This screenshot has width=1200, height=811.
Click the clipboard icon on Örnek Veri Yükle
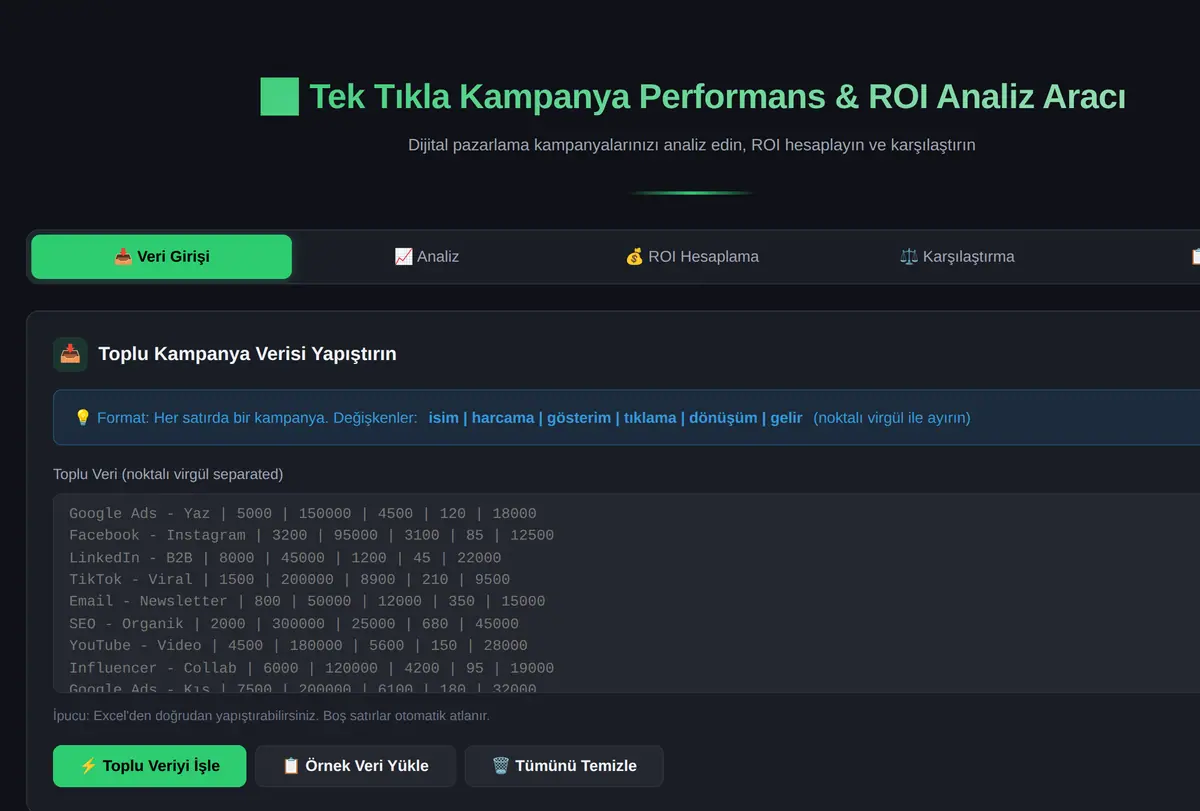[291, 766]
